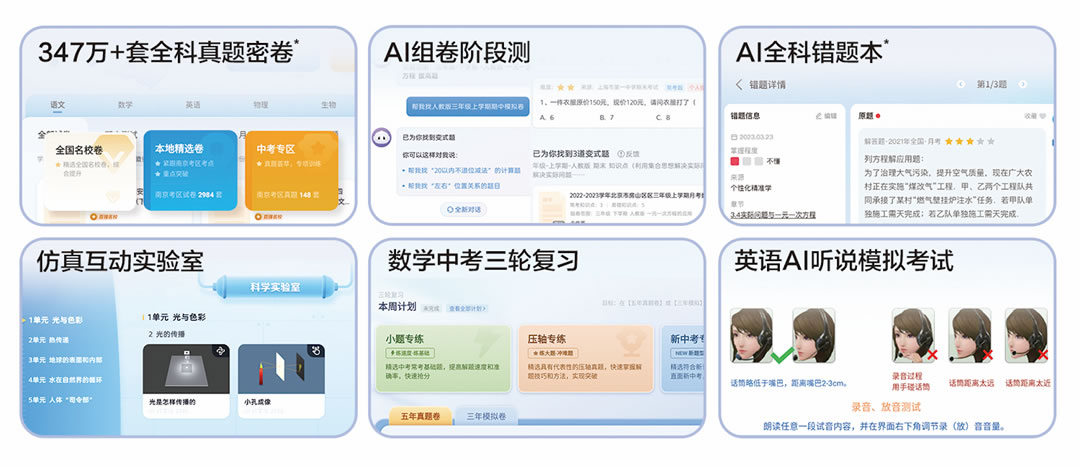
Task: Click the three-star difficulty rating
Action: click(x=970, y=141)
